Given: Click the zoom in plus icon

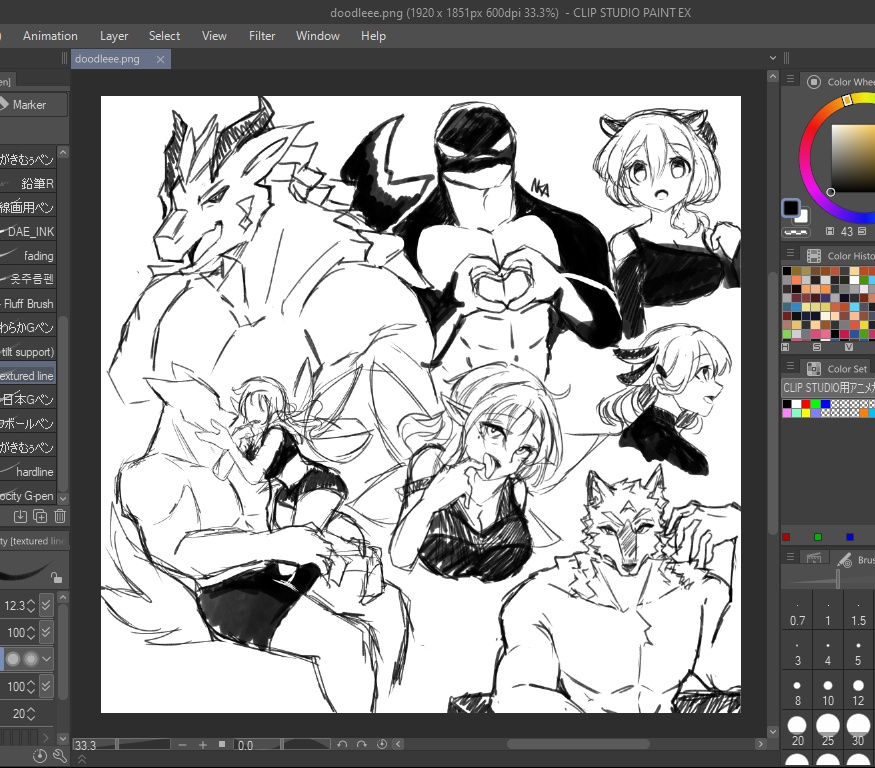Looking at the screenshot, I should 203,745.
